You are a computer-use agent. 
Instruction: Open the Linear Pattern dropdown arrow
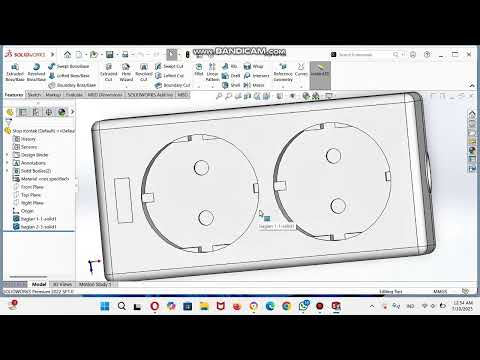tap(212, 86)
